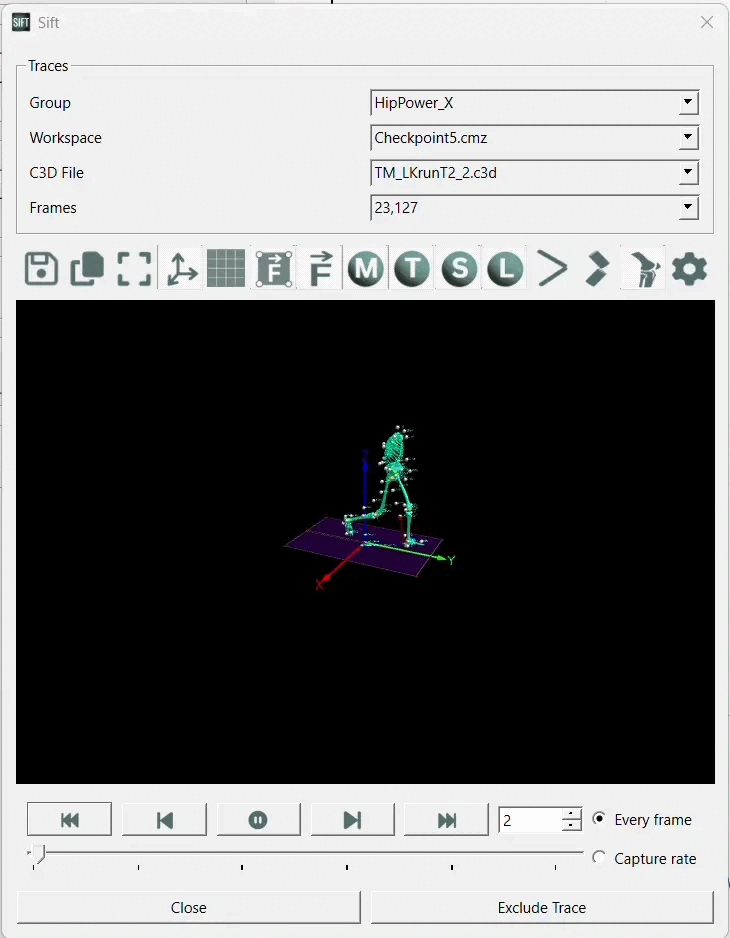Toggle the S sphere icon
The image size is (730, 938).
459,269
